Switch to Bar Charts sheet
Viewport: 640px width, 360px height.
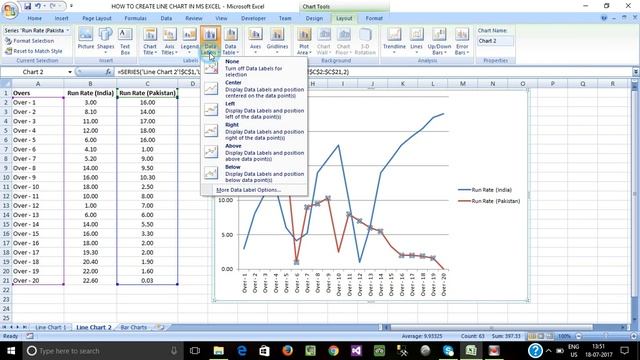[133, 327]
